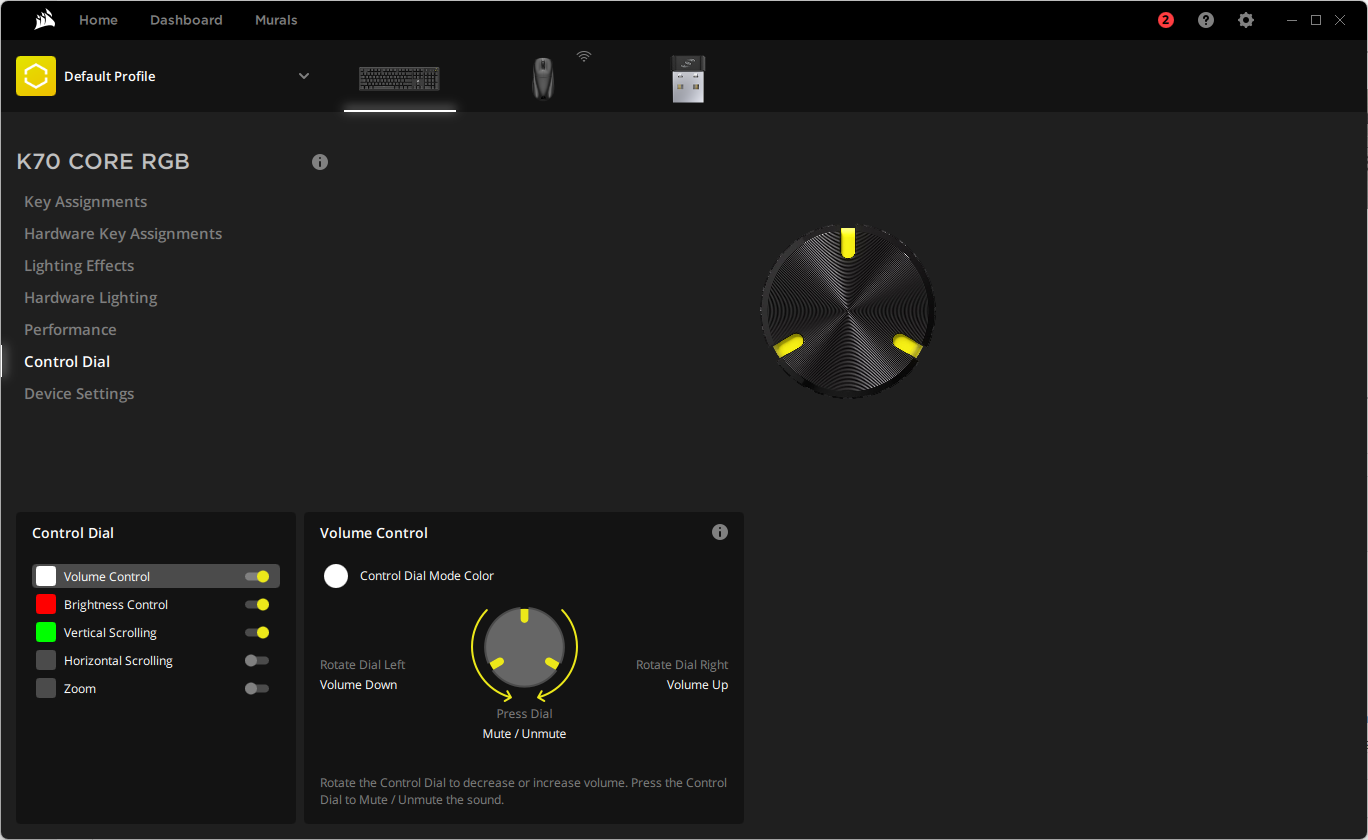Select the Vertical Scrolling list row
1368x840 pixels.
(156, 632)
